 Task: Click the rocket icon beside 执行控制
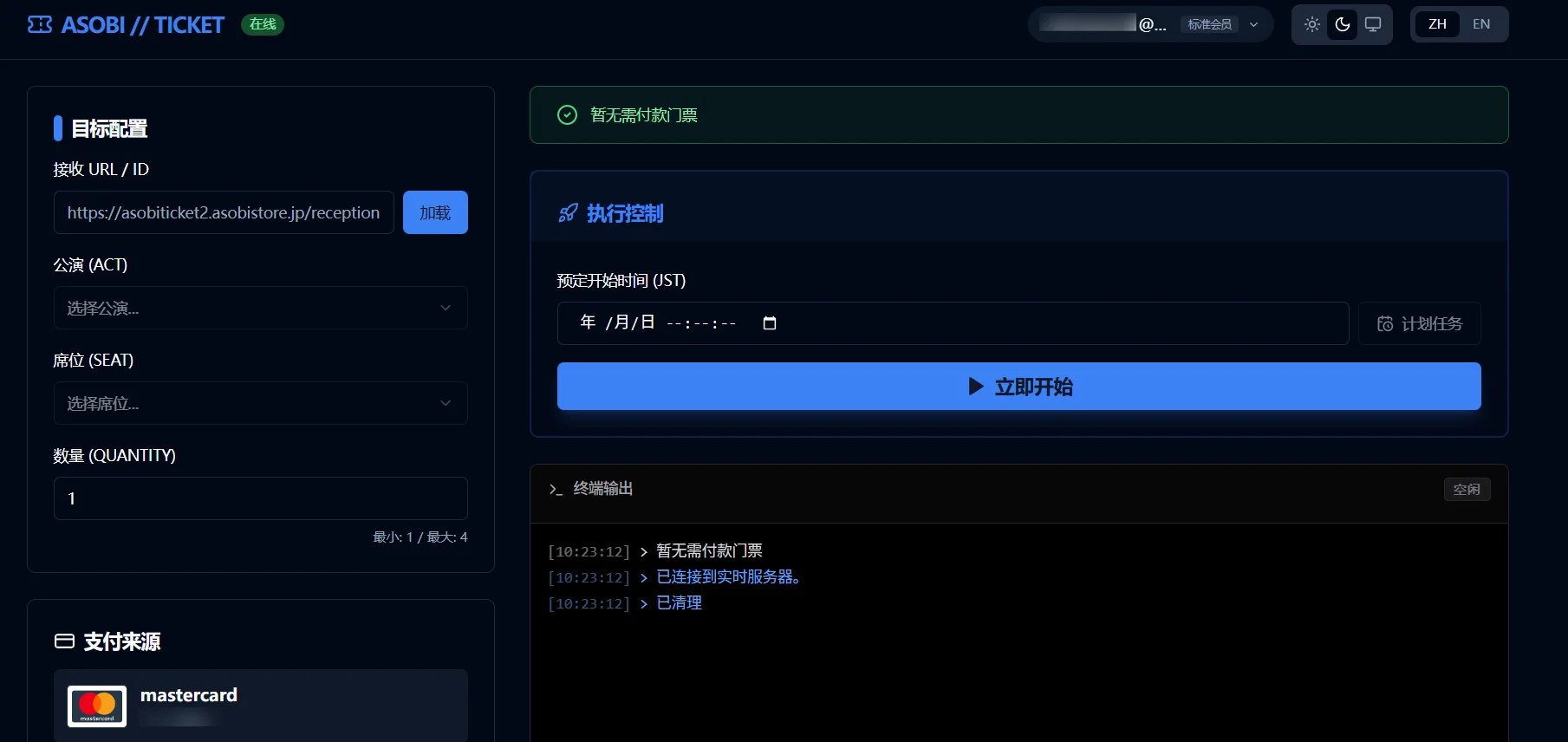[568, 213]
